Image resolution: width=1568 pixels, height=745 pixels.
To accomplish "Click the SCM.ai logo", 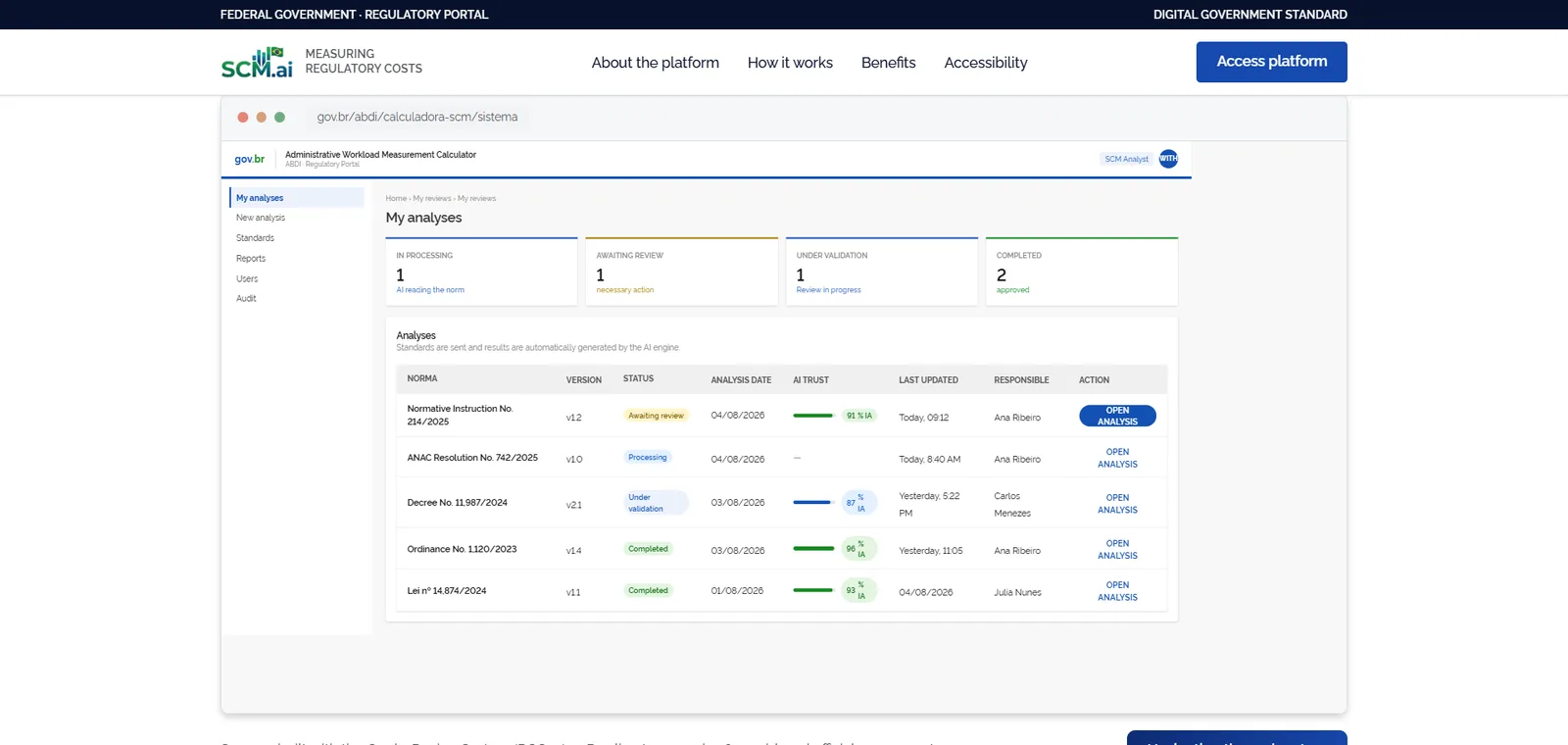I will (x=257, y=62).
